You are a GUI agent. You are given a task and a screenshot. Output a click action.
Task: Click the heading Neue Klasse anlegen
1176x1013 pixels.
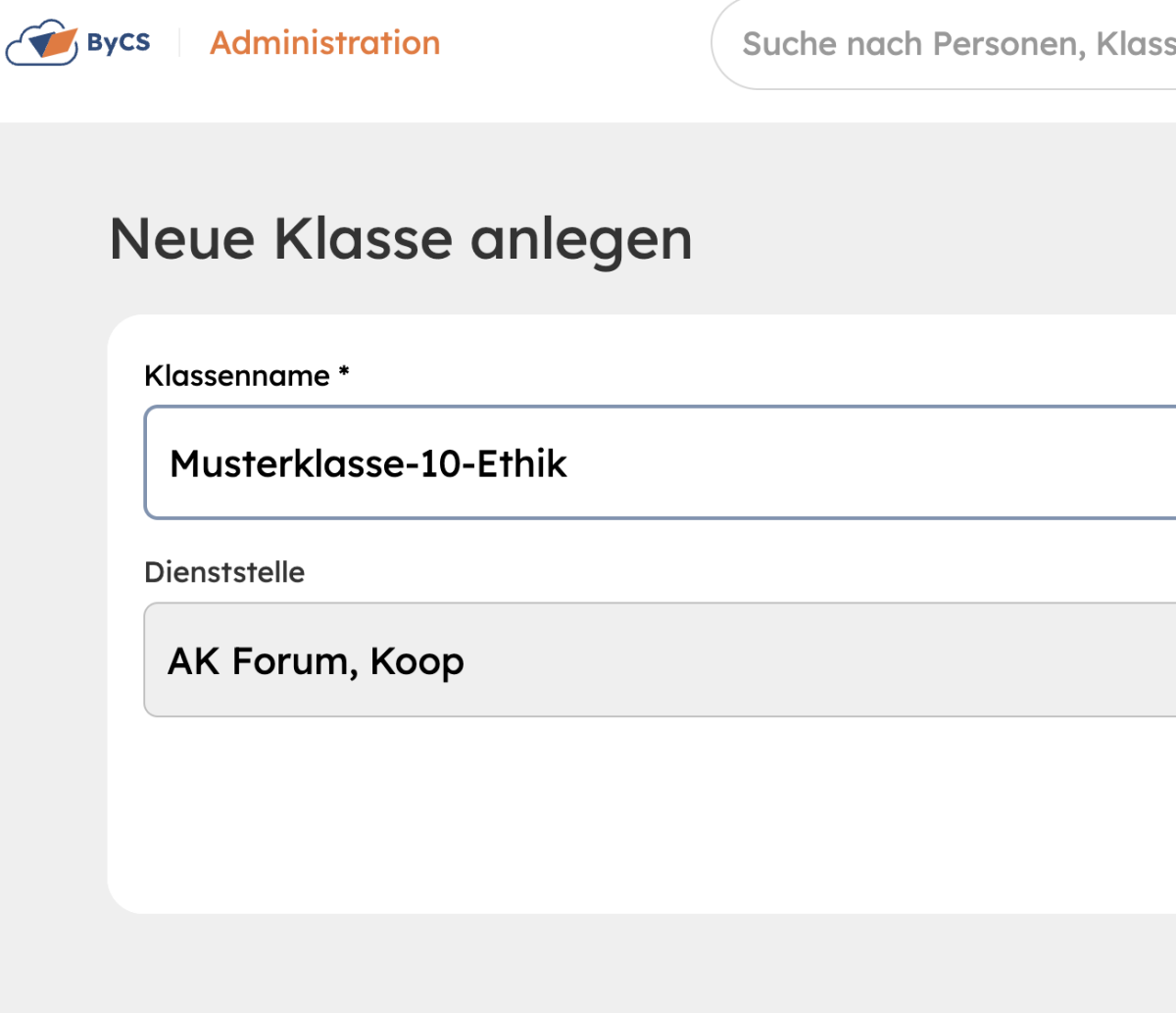coord(401,239)
